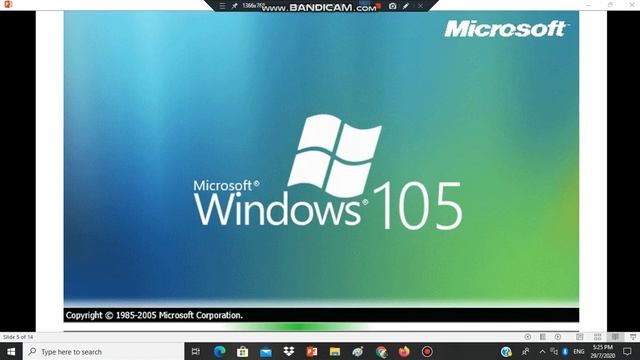Open the People icon in tray
The width and height of the screenshot is (640, 360).
click(x=526, y=351)
